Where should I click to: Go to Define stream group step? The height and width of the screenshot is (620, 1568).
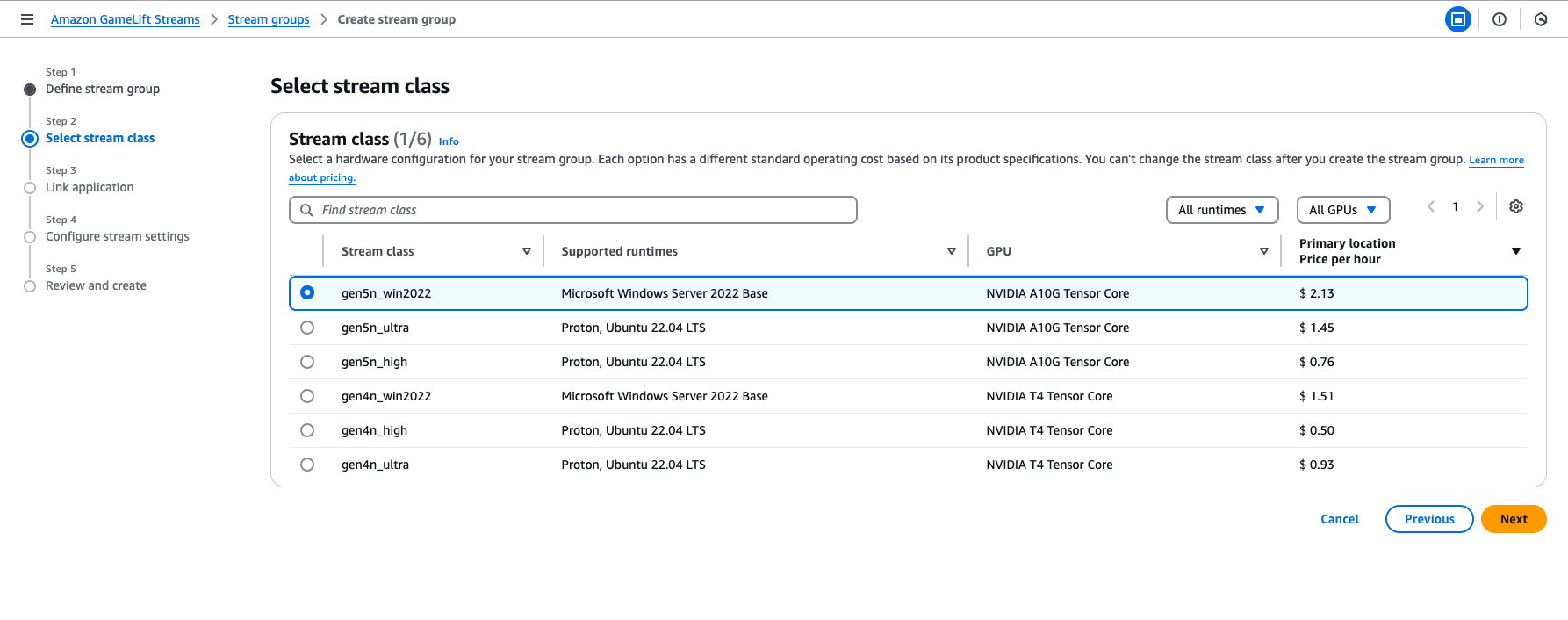click(x=103, y=89)
